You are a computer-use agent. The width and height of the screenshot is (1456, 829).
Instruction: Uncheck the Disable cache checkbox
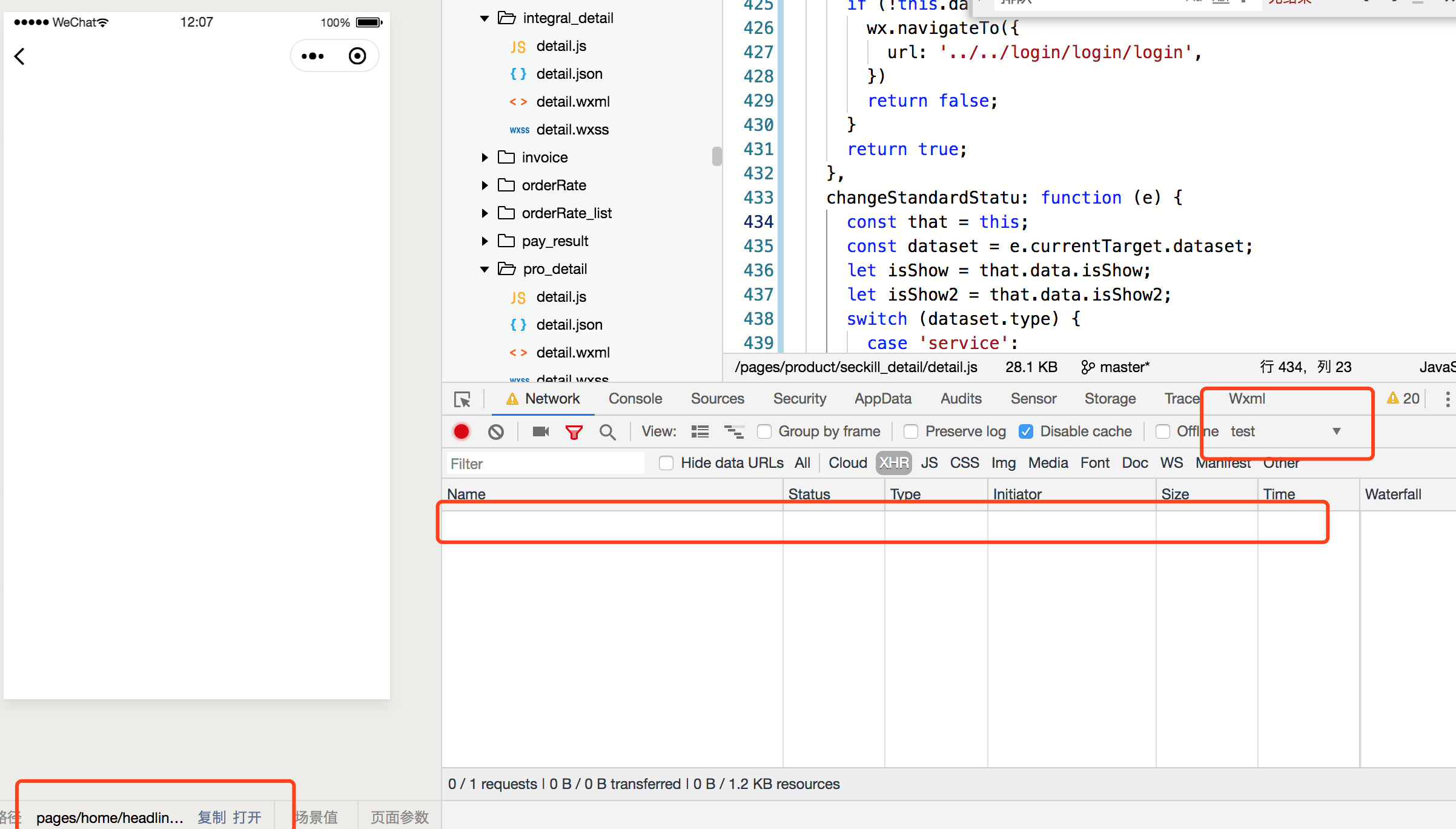tap(1026, 431)
